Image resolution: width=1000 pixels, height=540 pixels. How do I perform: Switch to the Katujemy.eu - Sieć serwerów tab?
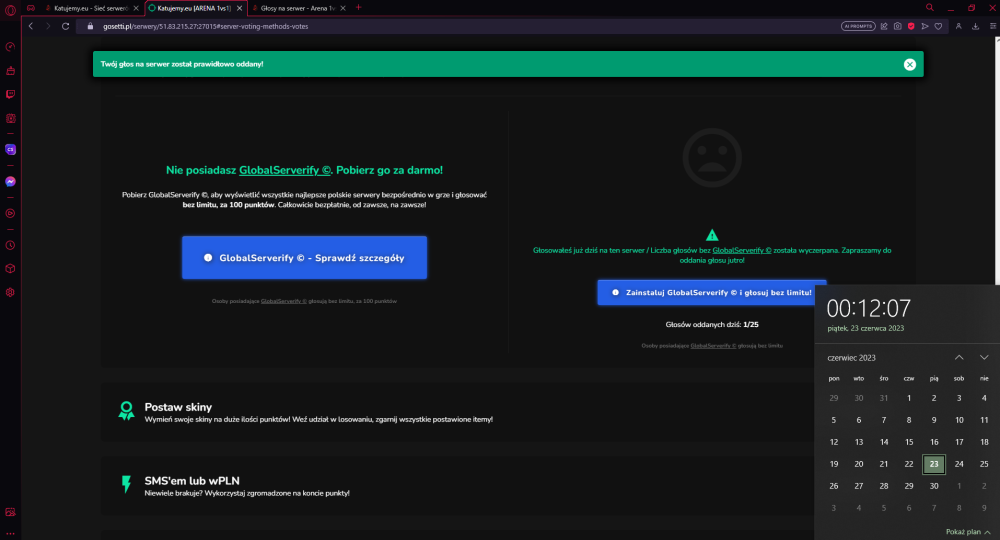tap(91, 8)
